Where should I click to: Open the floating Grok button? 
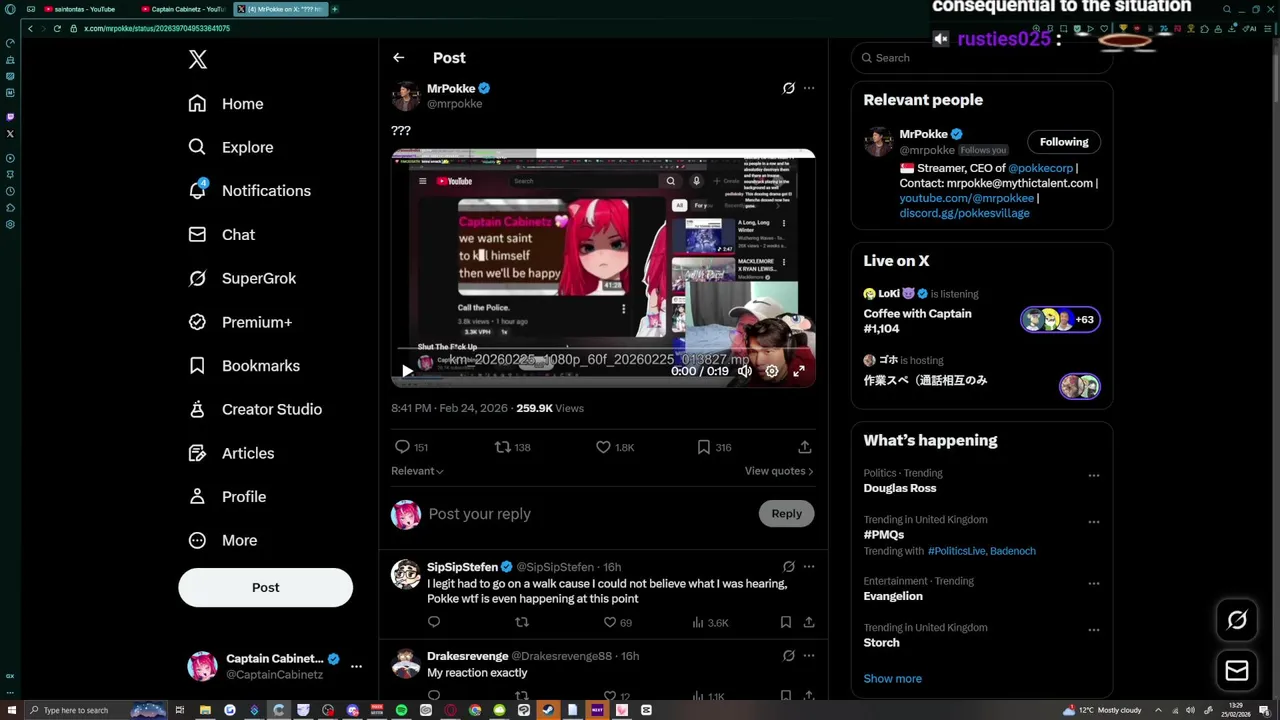(1237, 621)
